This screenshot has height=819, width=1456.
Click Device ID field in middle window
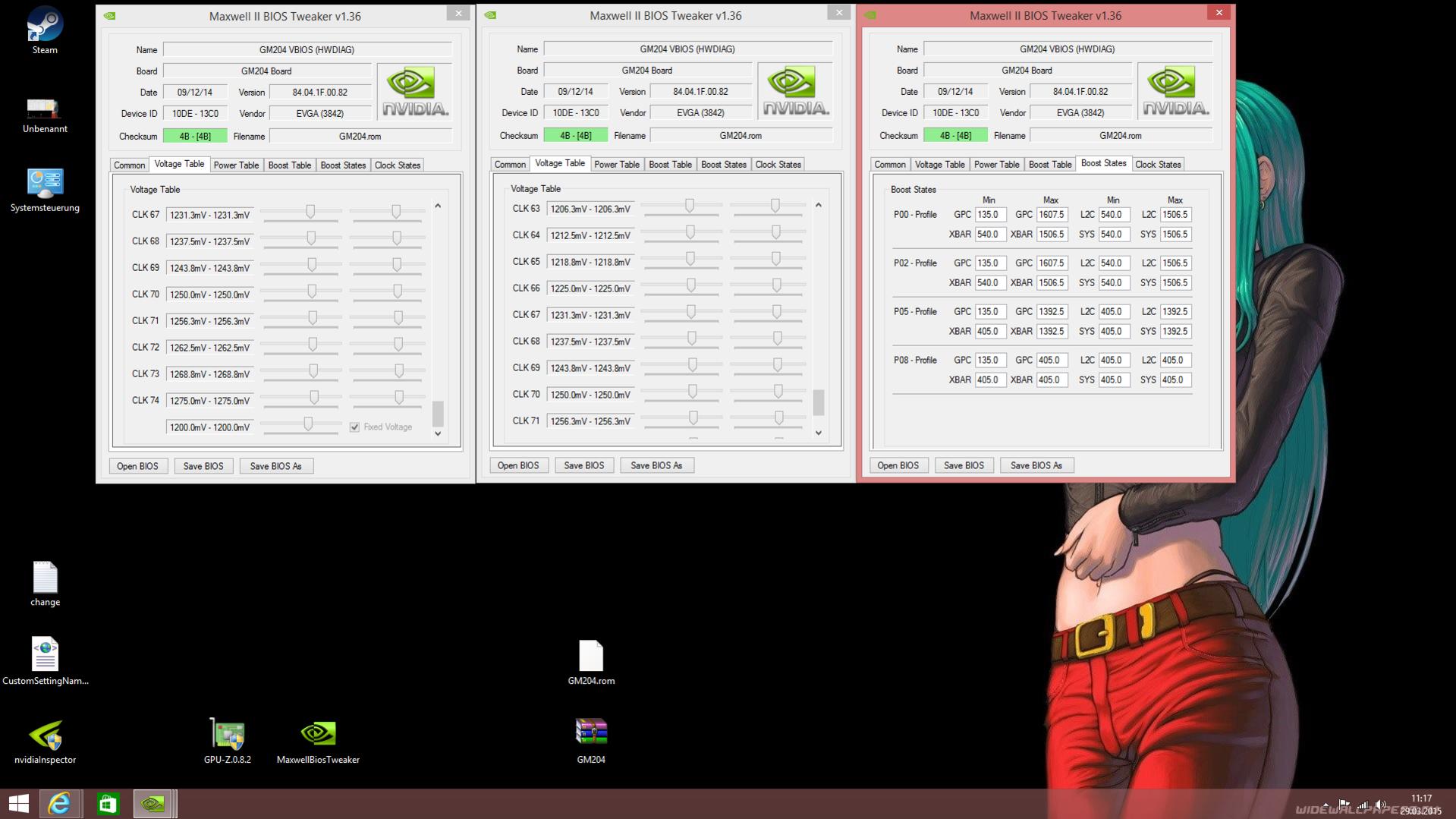[x=575, y=113]
